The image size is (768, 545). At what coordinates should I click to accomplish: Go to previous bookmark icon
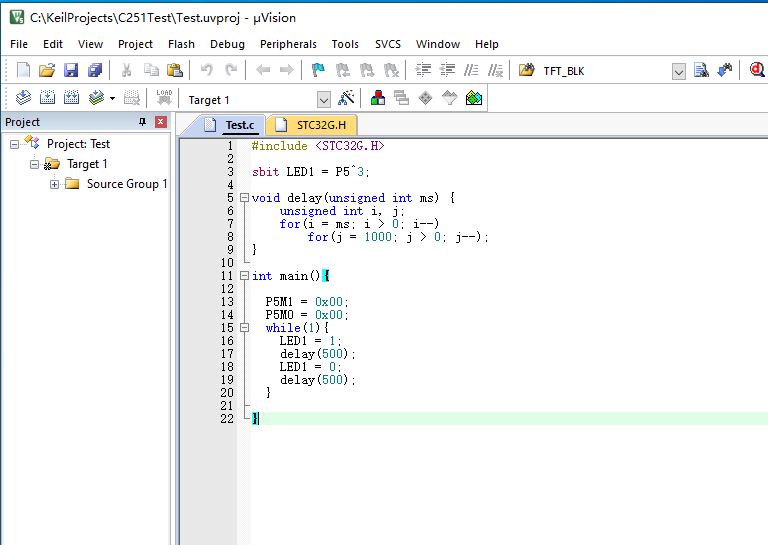click(342, 71)
